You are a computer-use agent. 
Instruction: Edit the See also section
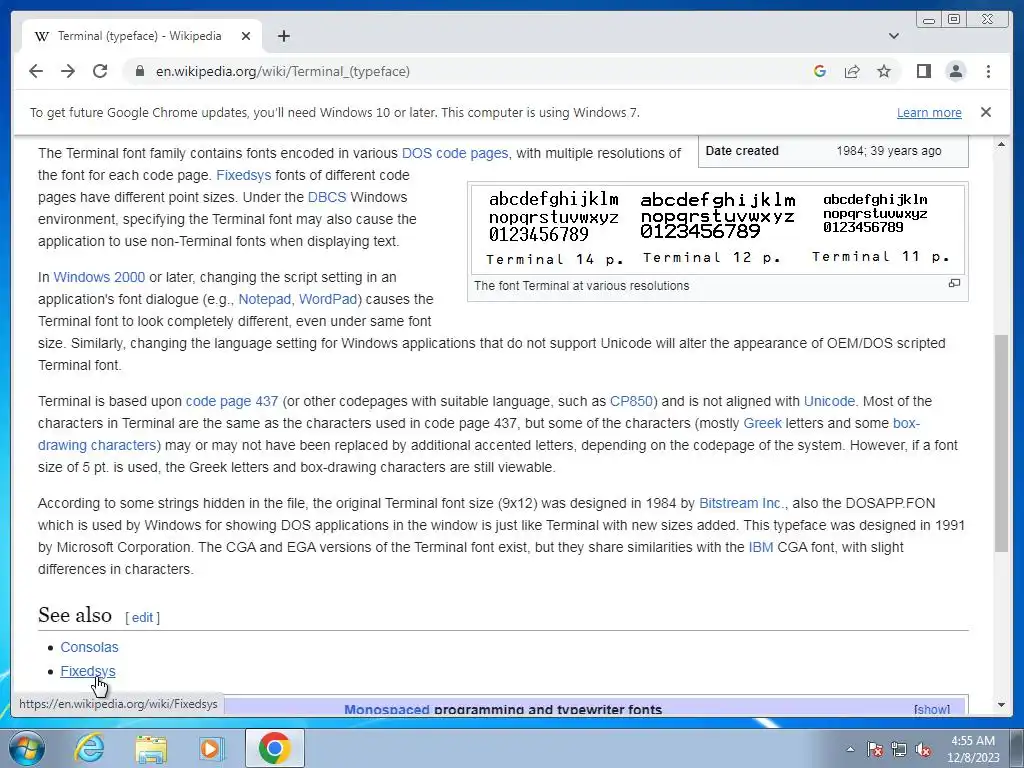pos(142,618)
